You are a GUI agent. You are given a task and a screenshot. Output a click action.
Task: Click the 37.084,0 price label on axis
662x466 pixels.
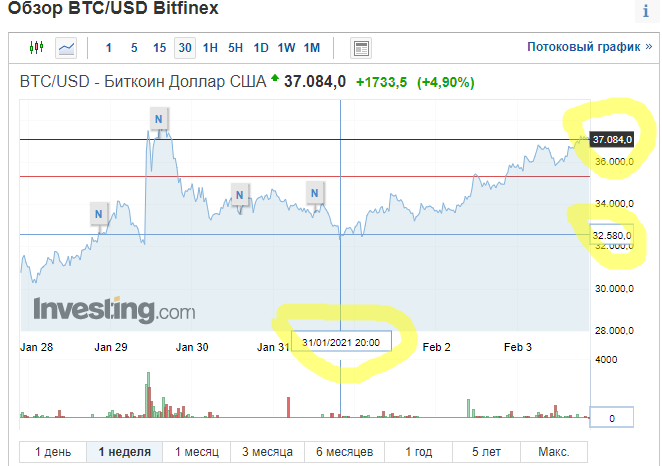tap(613, 140)
